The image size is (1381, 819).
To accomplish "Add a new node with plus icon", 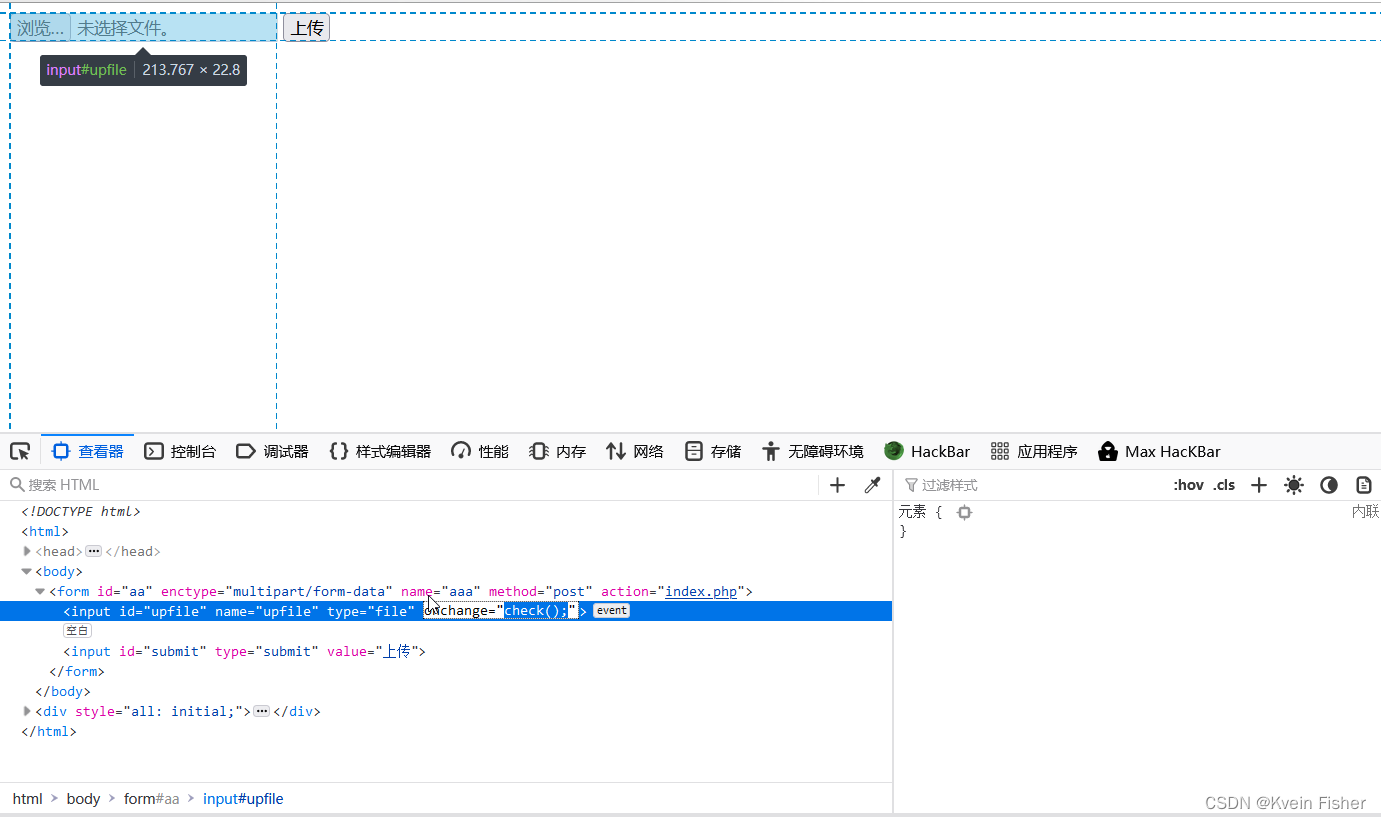I will 838,485.
